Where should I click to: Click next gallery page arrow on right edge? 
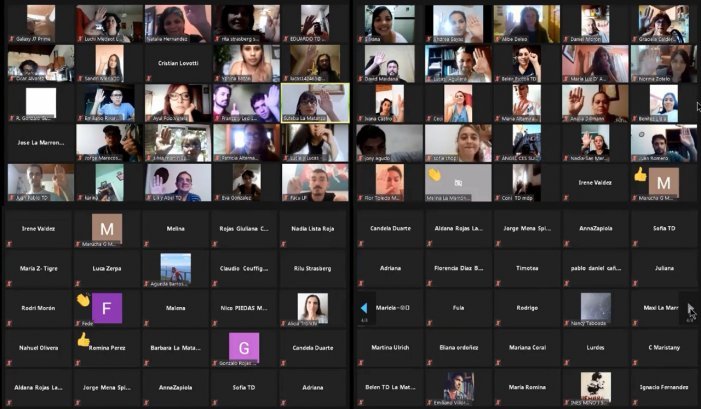[689, 309]
